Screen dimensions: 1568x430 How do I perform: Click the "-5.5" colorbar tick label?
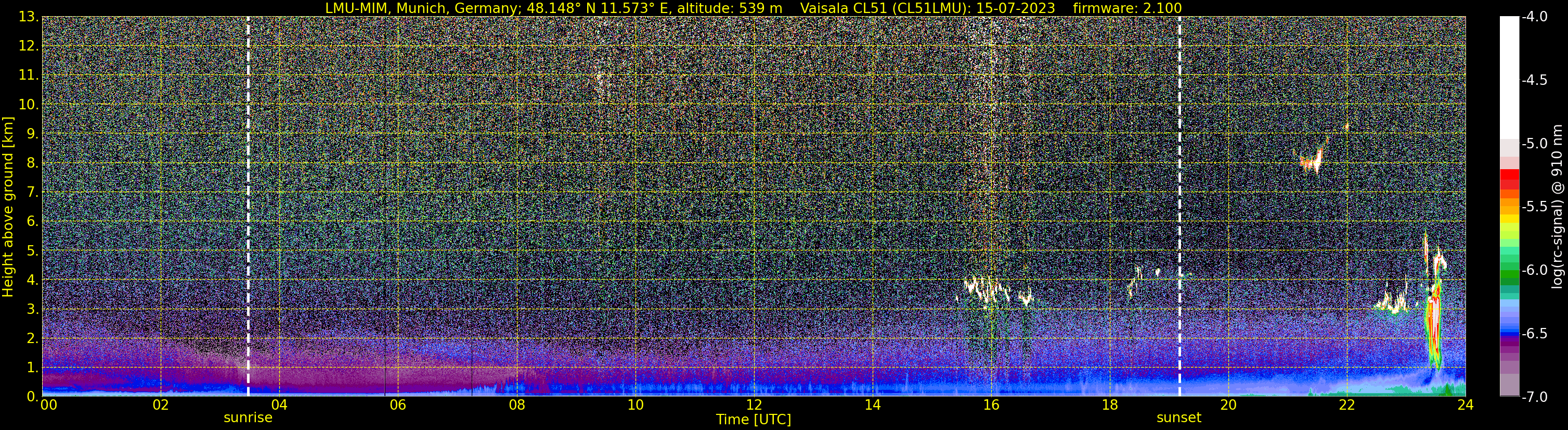[1534, 207]
